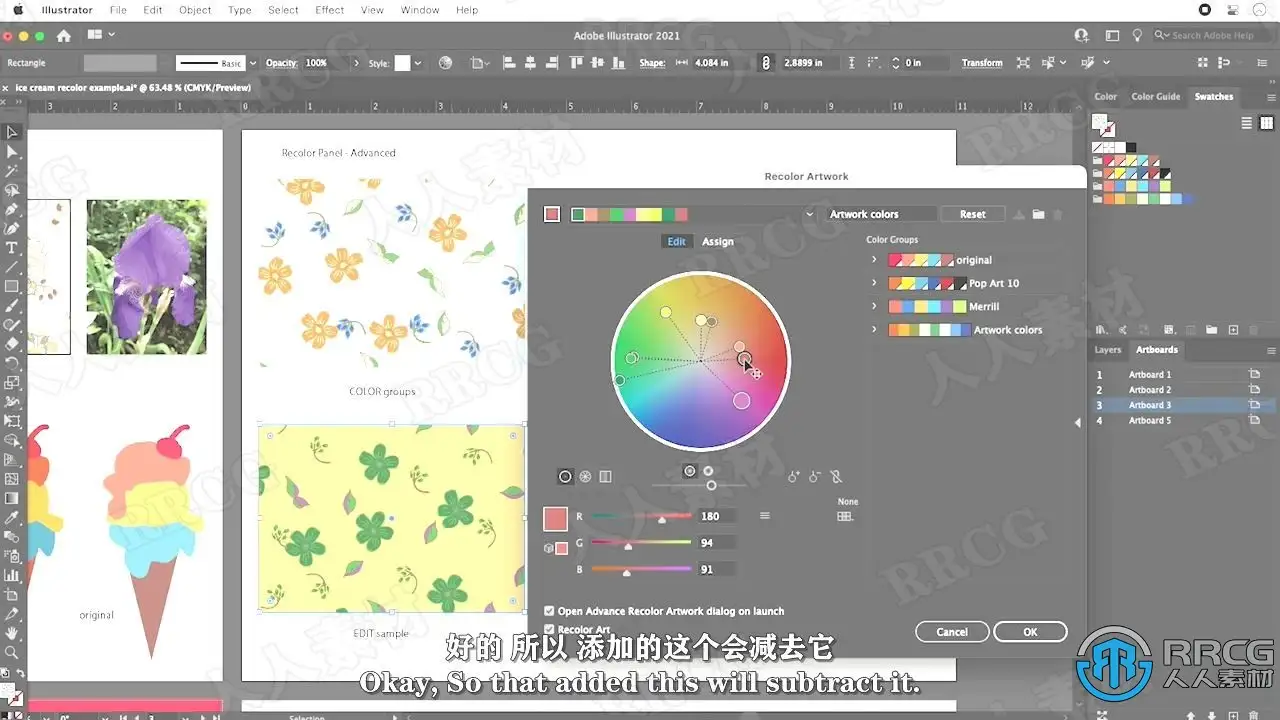Image resolution: width=1280 pixels, height=720 pixels.
Task: Click the horizontal align left icon
Action: point(508,63)
